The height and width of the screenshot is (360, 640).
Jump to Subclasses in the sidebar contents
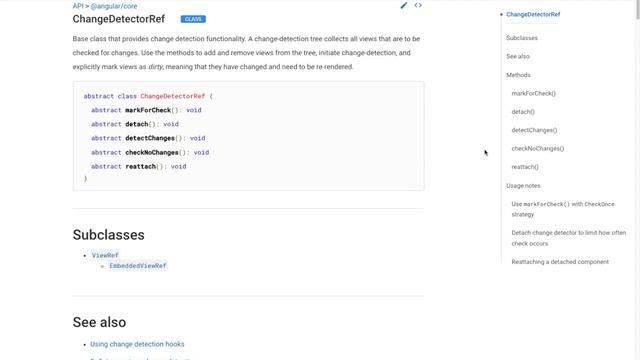(522, 38)
